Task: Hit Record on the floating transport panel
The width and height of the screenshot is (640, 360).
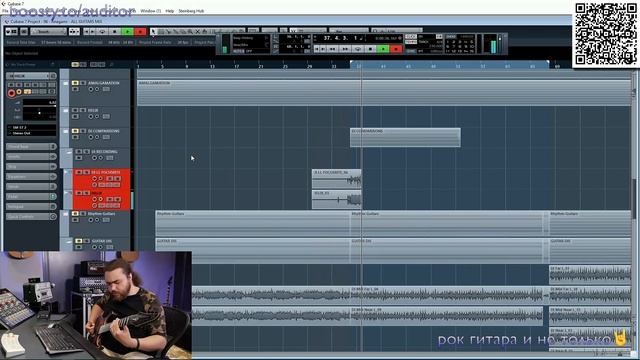Action: tap(396, 49)
